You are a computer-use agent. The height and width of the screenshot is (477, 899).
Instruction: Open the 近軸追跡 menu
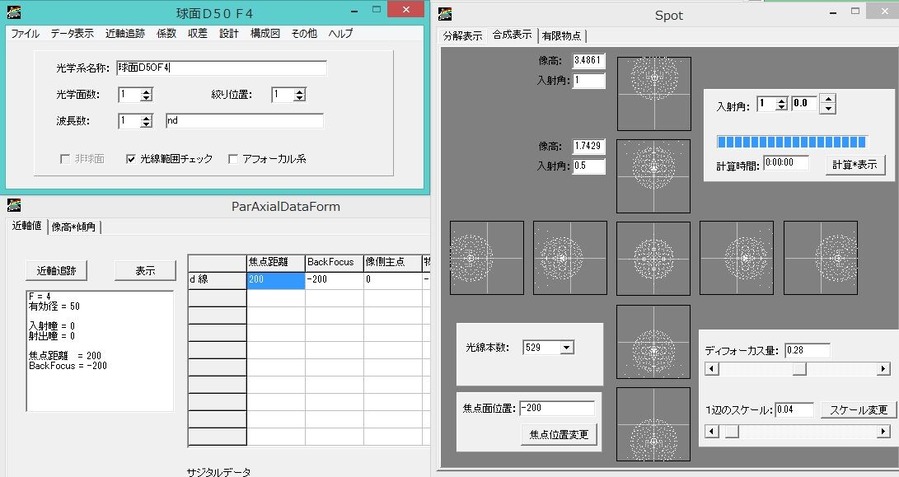pos(125,34)
